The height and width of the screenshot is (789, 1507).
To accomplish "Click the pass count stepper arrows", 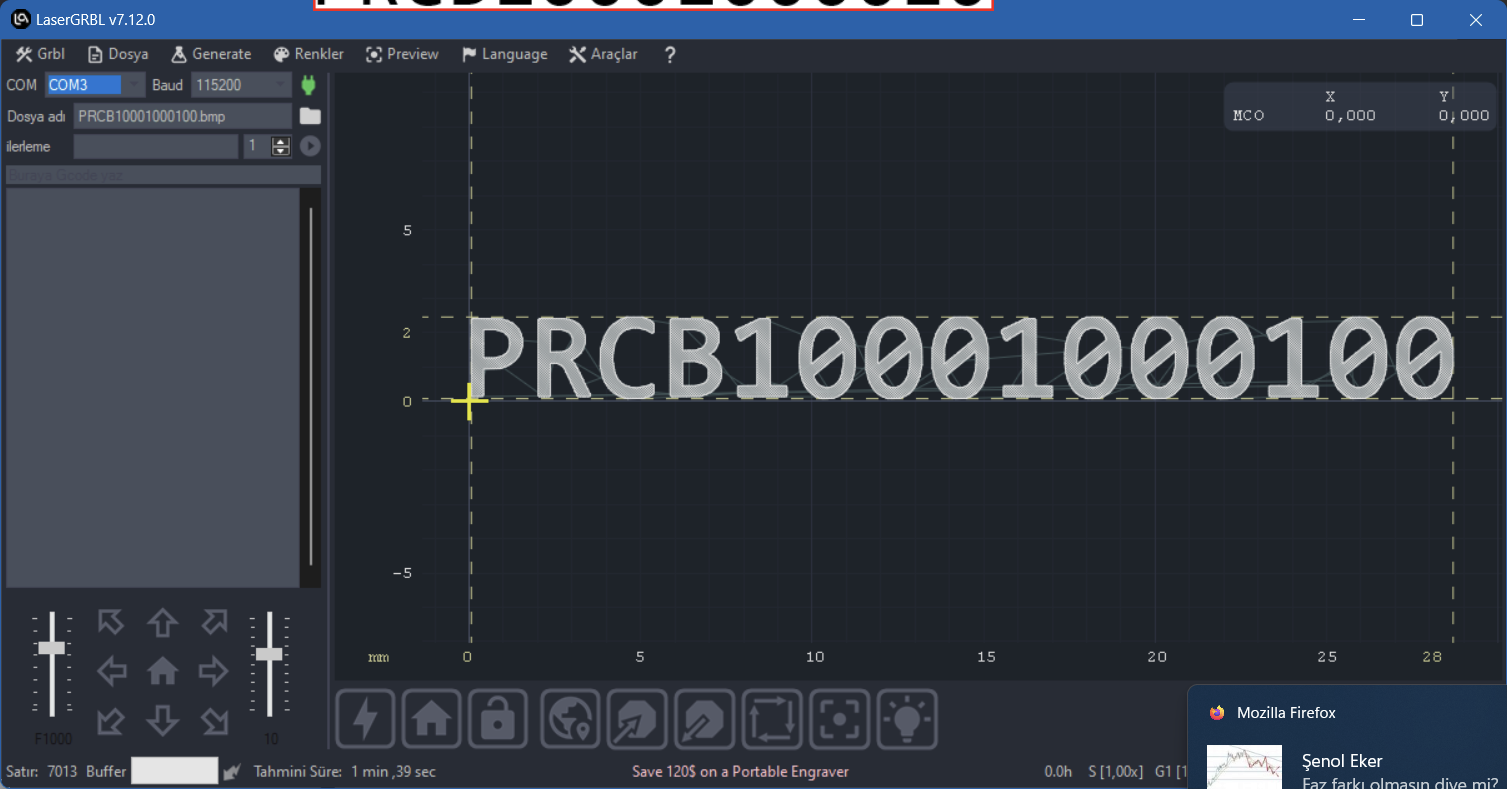I will pyautogui.click(x=281, y=146).
